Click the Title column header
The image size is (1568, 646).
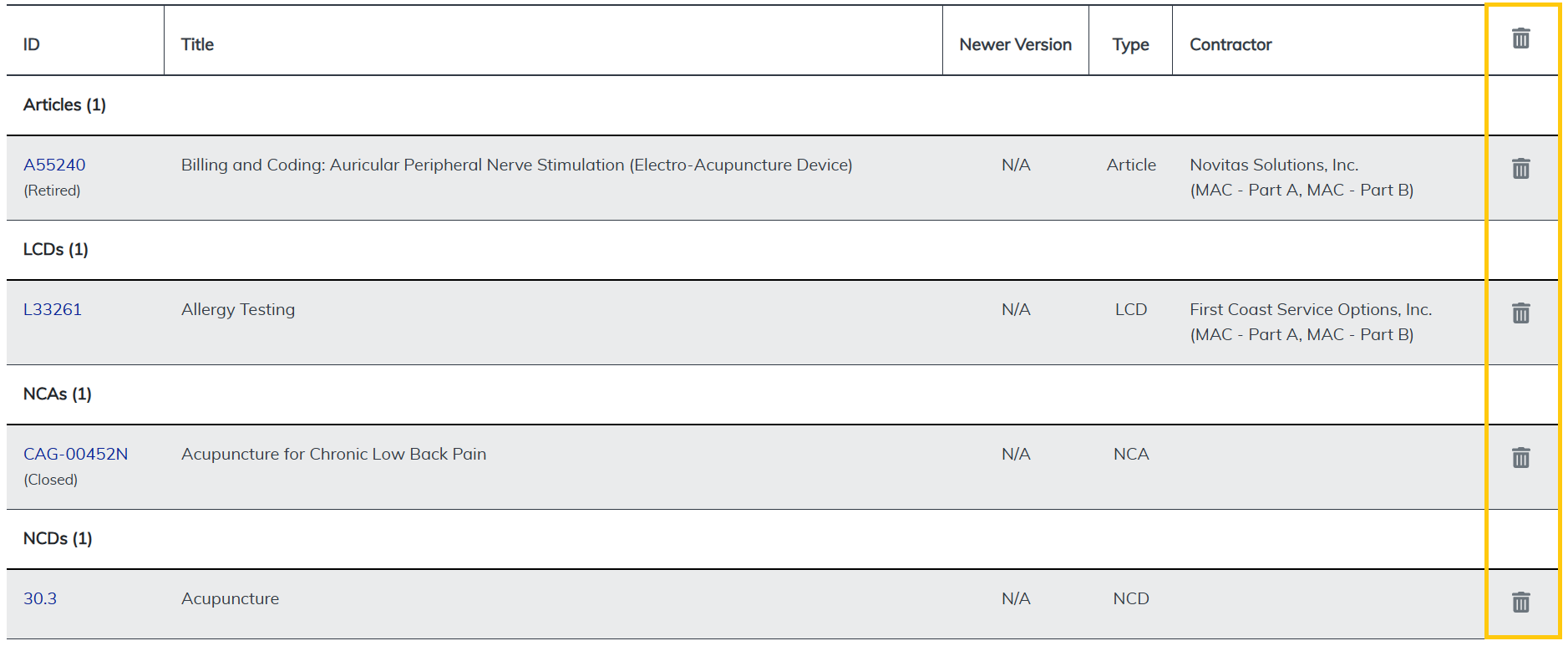(x=197, y=44)
